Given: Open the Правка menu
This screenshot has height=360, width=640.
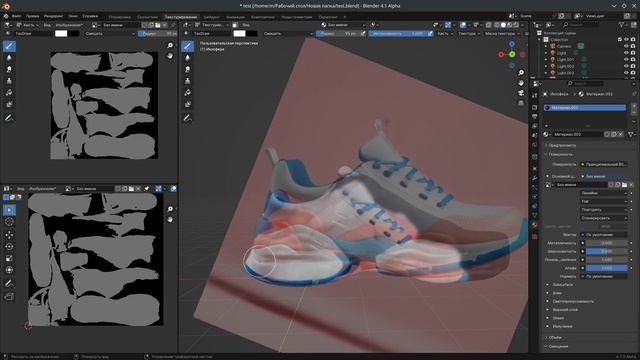Looking at the screenshot, I should coord(33,16).
